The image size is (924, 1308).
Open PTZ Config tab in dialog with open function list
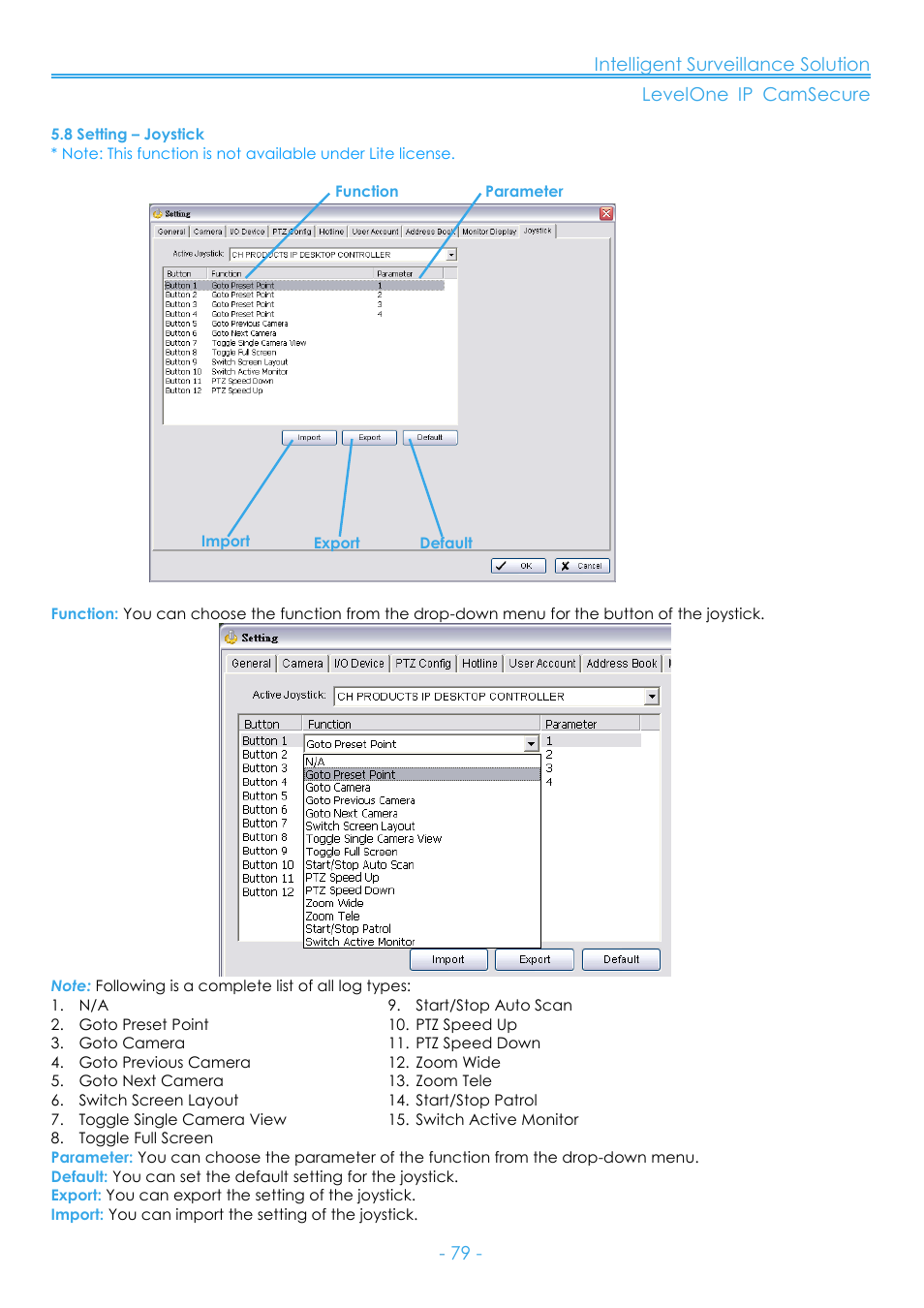(423, 664)
